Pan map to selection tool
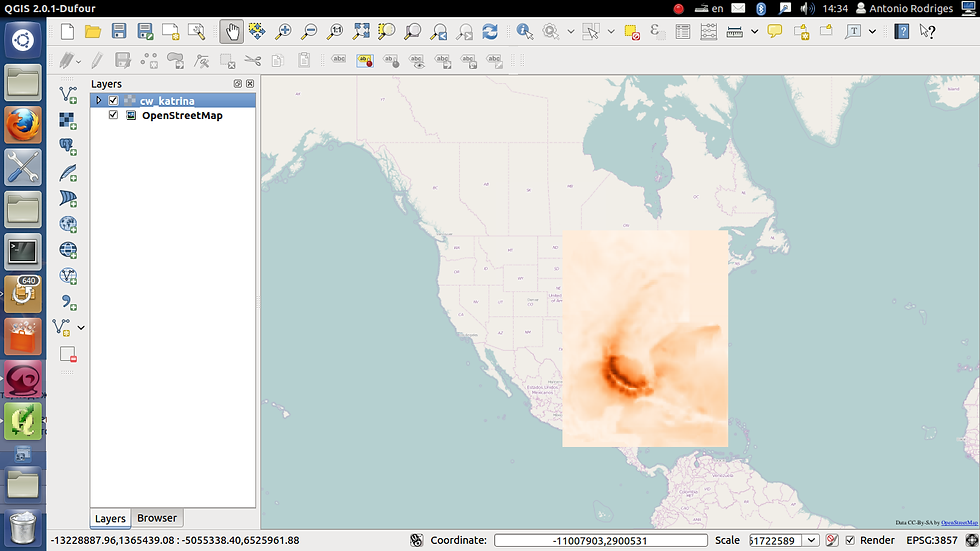Viewport: 980px width, 551px height. coord(257,31)
